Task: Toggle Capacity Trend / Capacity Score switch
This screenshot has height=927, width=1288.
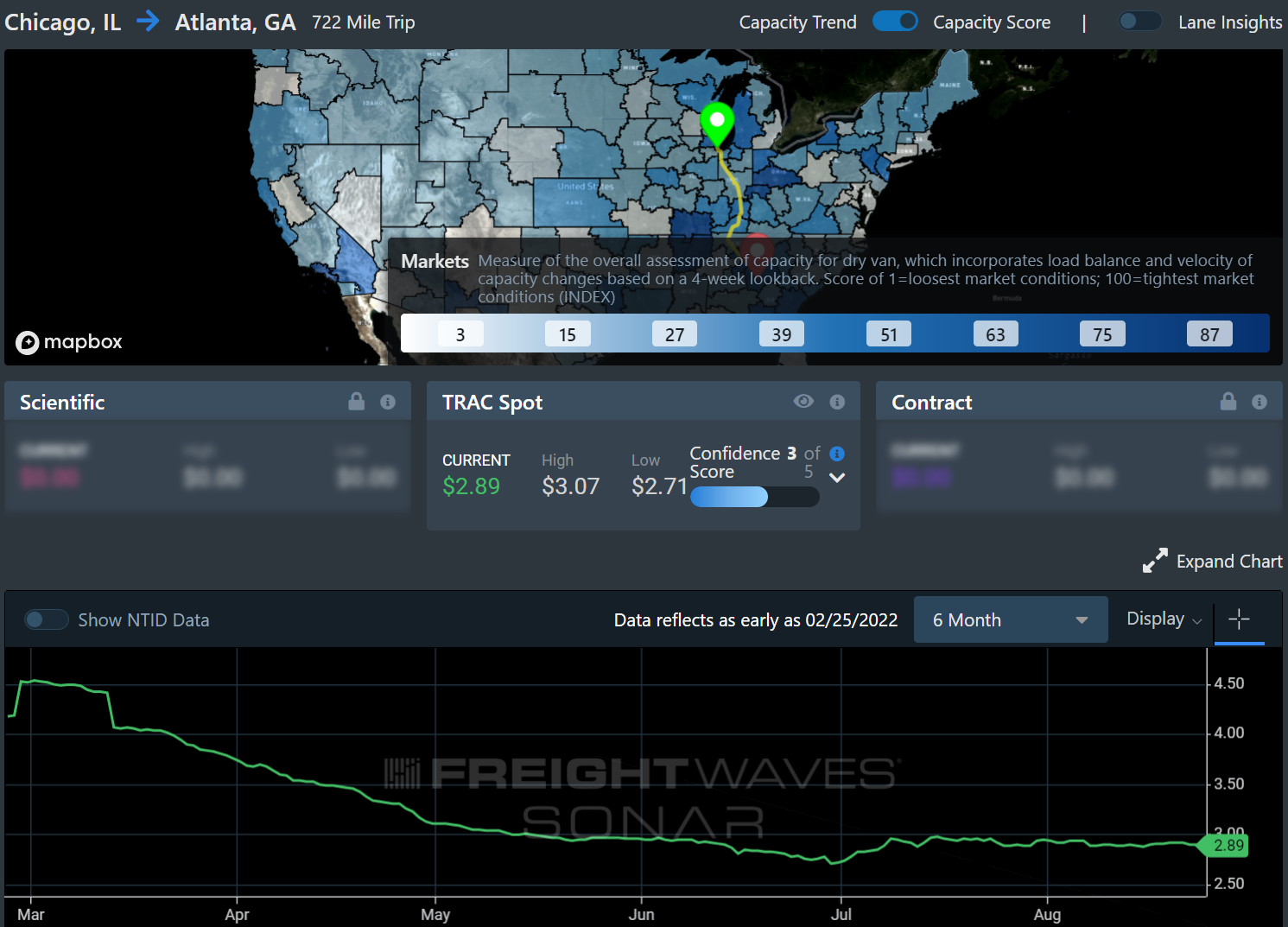Action: click(895, 21)
